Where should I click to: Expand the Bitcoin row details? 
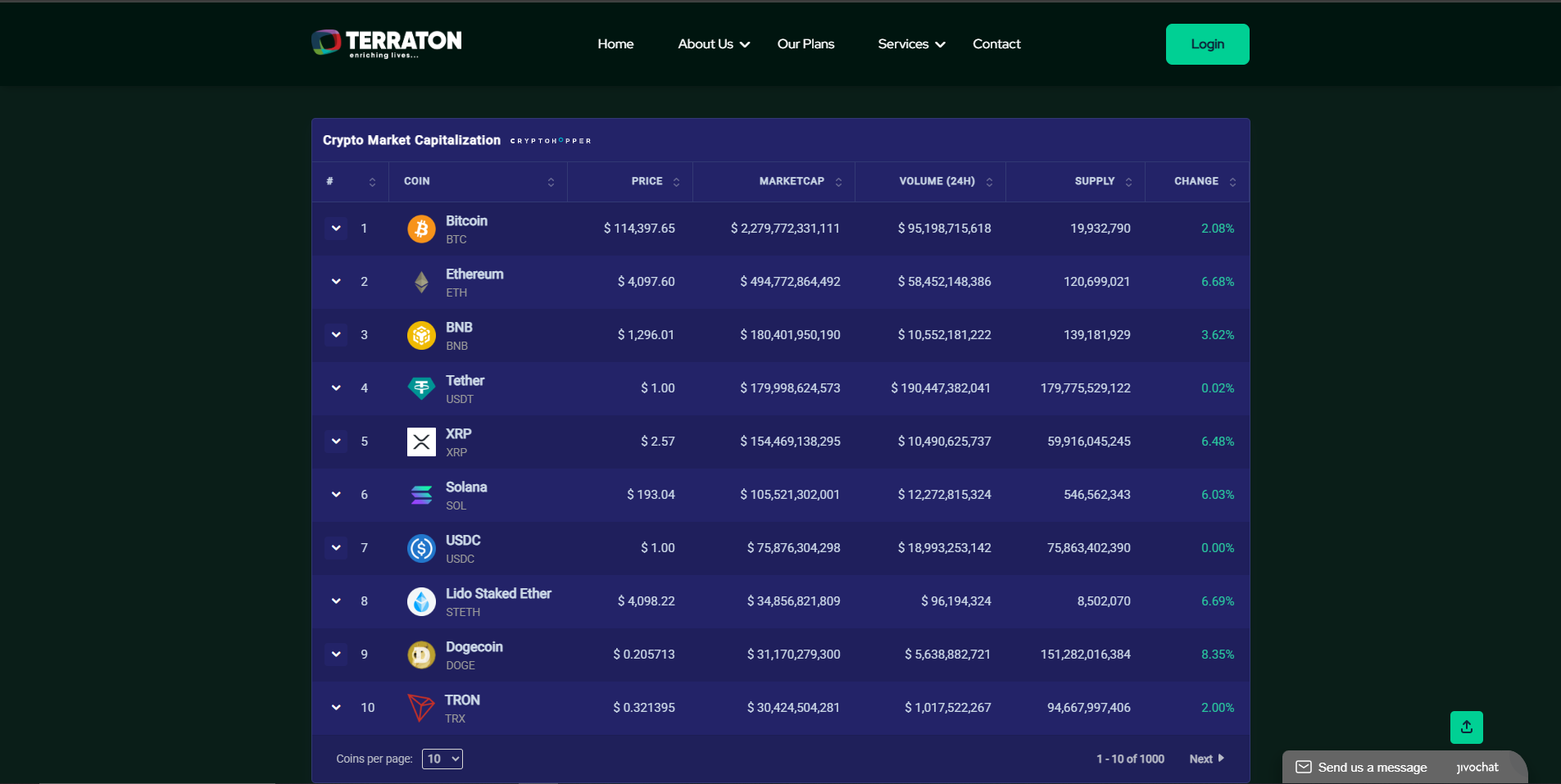pos(336,229)
